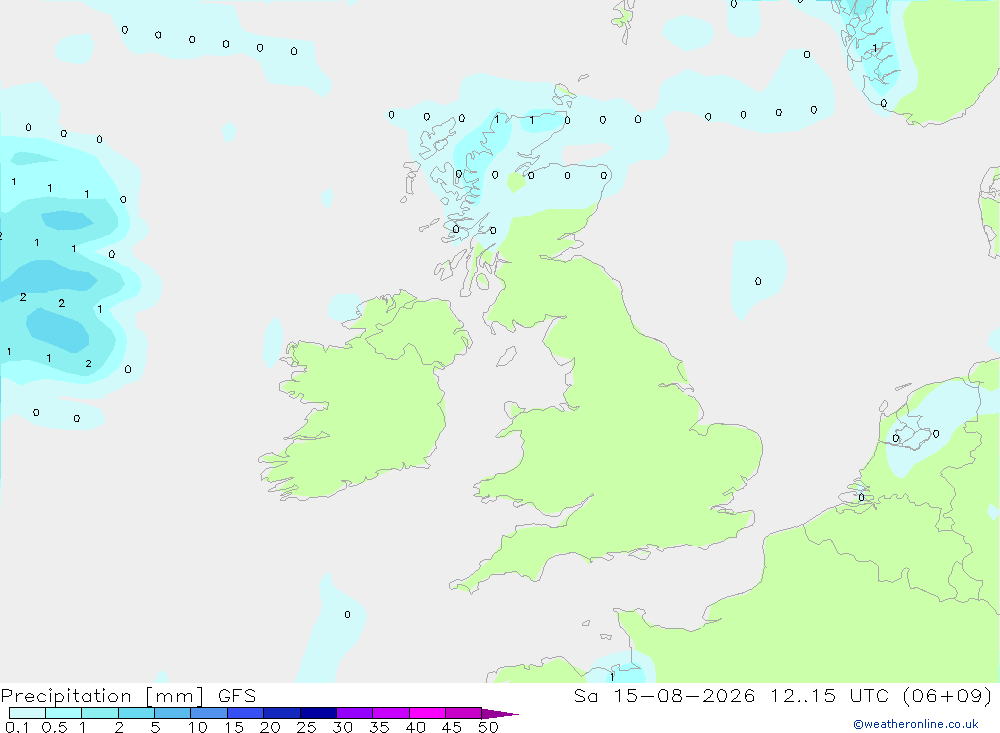Click the "25" legend scale label

306,727
